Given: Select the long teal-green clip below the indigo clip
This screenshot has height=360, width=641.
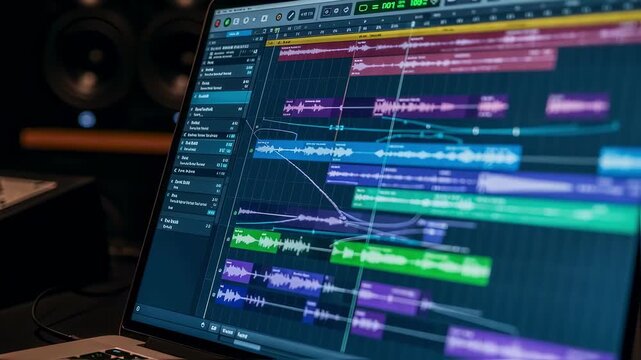Looking at the screenshot, I should (496, 209).
